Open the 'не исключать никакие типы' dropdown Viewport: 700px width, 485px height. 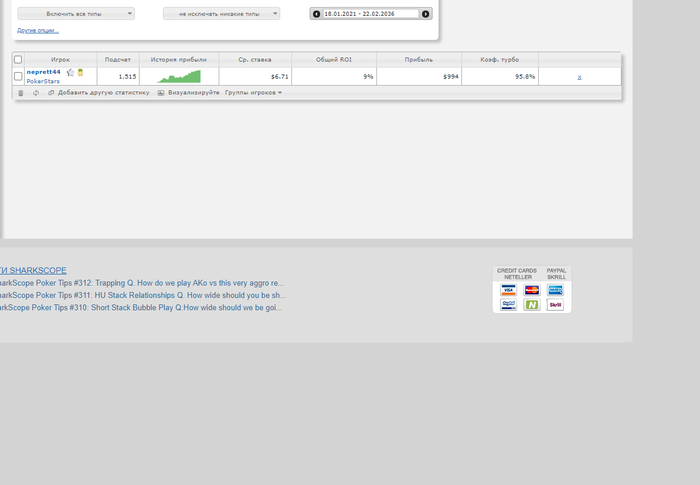(x=221, y=14)
